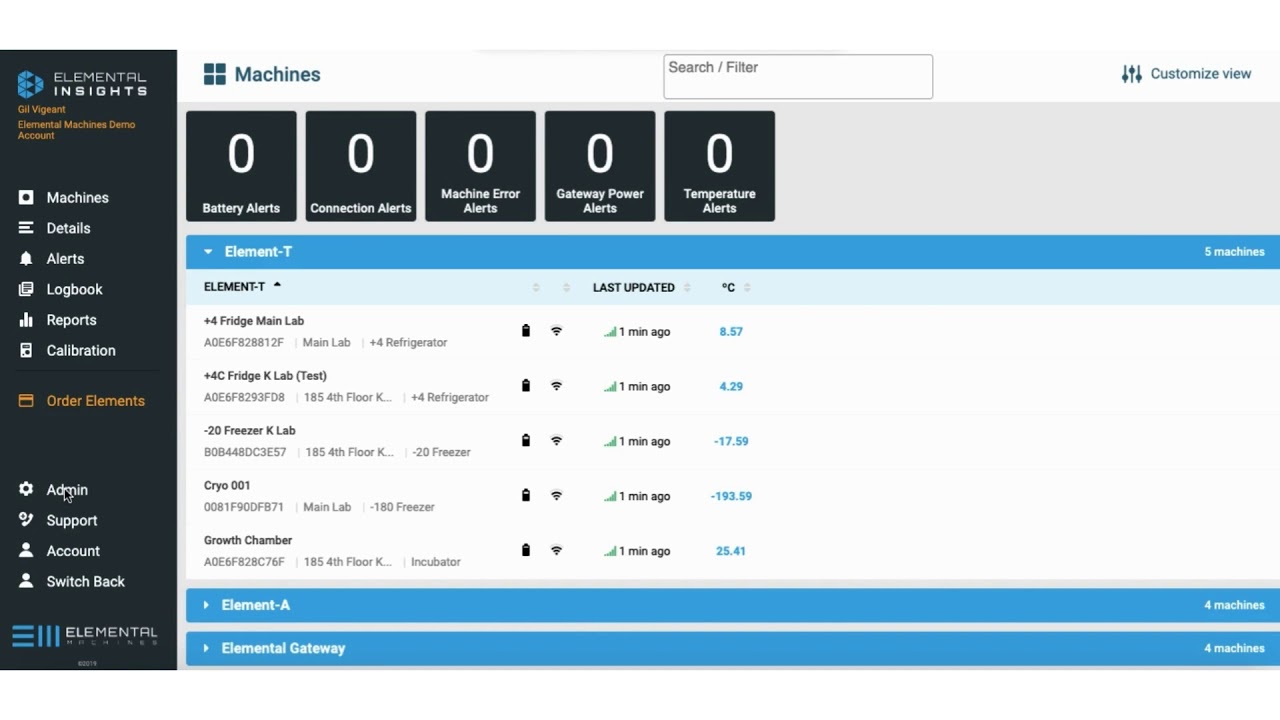This screenshot has height=720, width=1280.
Task: Click the Alerts bell icon
Action: pos(26,259)
